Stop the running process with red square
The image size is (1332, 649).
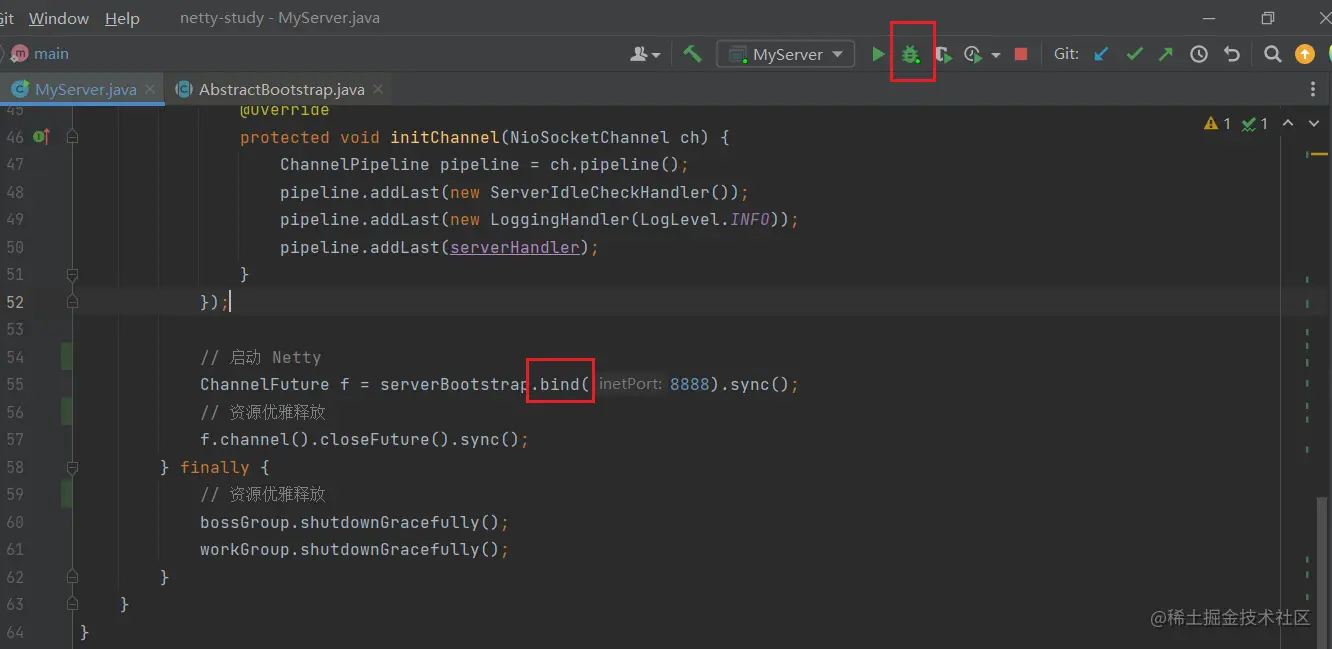[x=1020, y=54]
